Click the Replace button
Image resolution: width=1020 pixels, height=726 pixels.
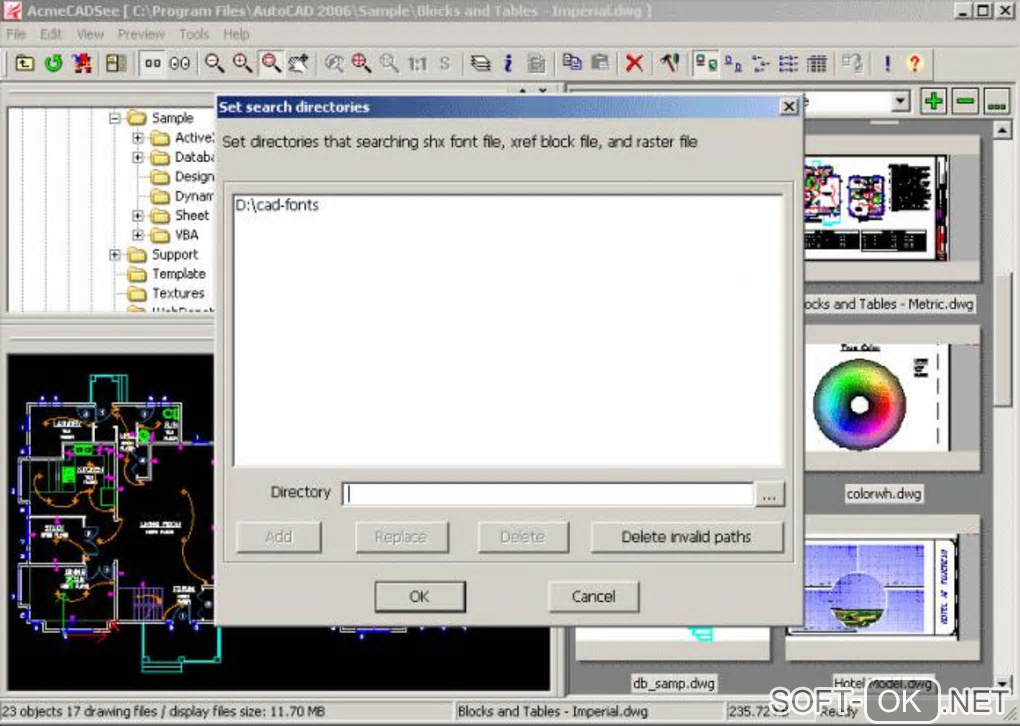pyautogui.click(x=401, y=537)
